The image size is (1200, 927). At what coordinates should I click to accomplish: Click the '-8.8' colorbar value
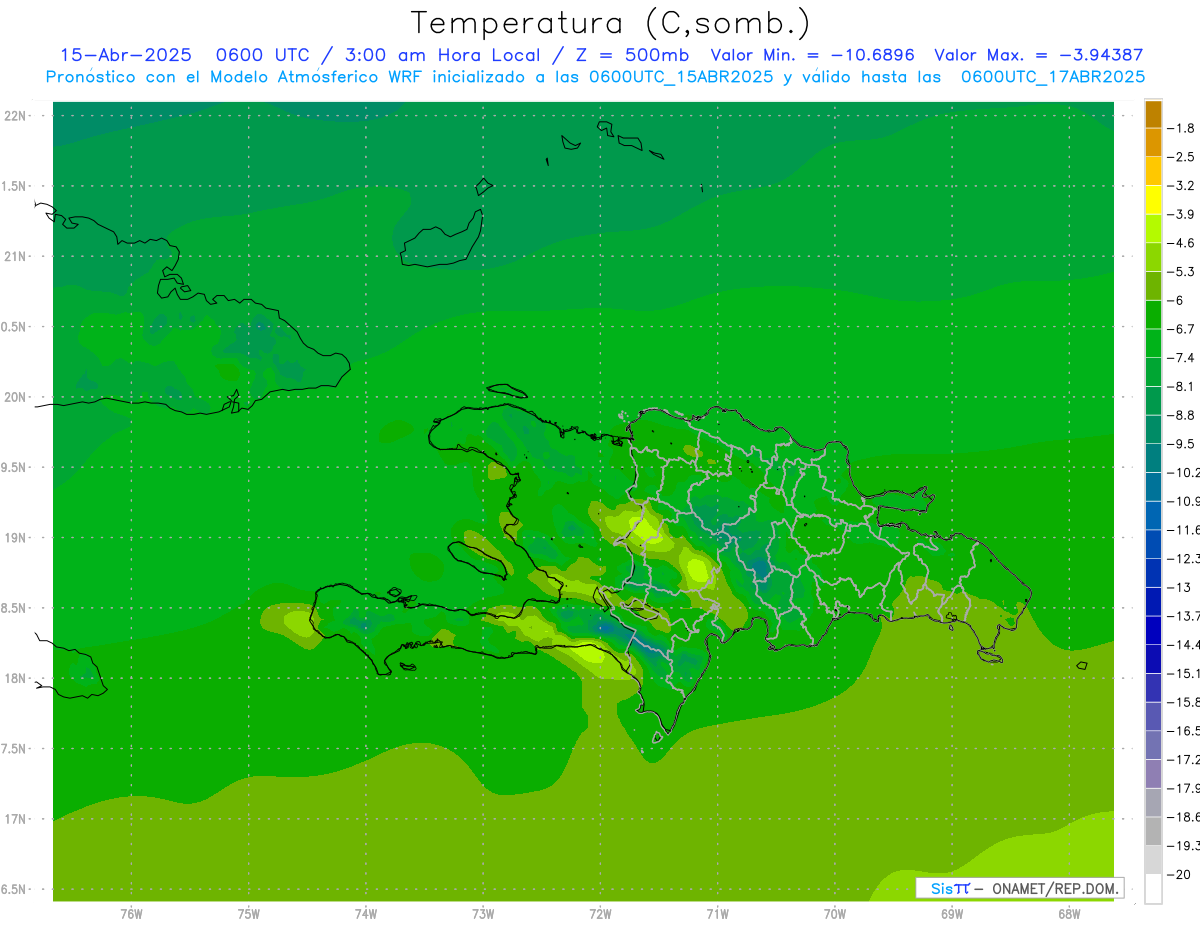pos(1181,415)
